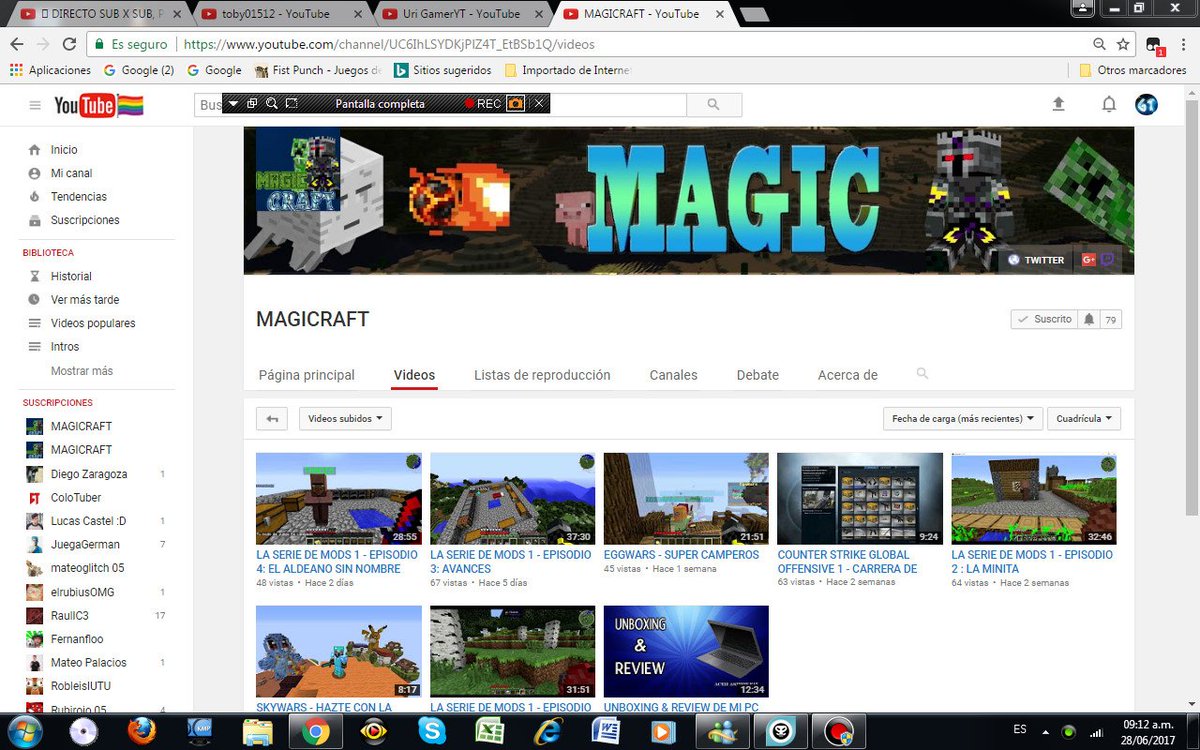Open Historial in the library

pyautogui.click(x=71, y=276)
